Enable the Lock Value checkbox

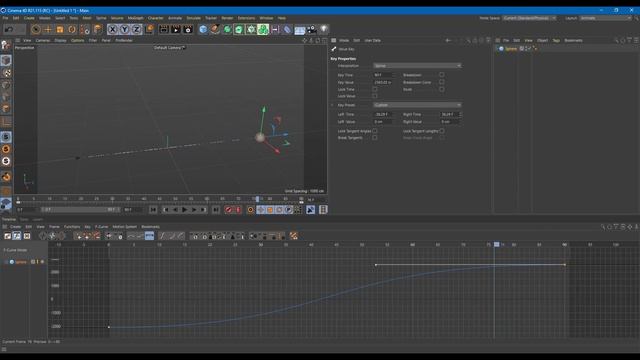375,96
